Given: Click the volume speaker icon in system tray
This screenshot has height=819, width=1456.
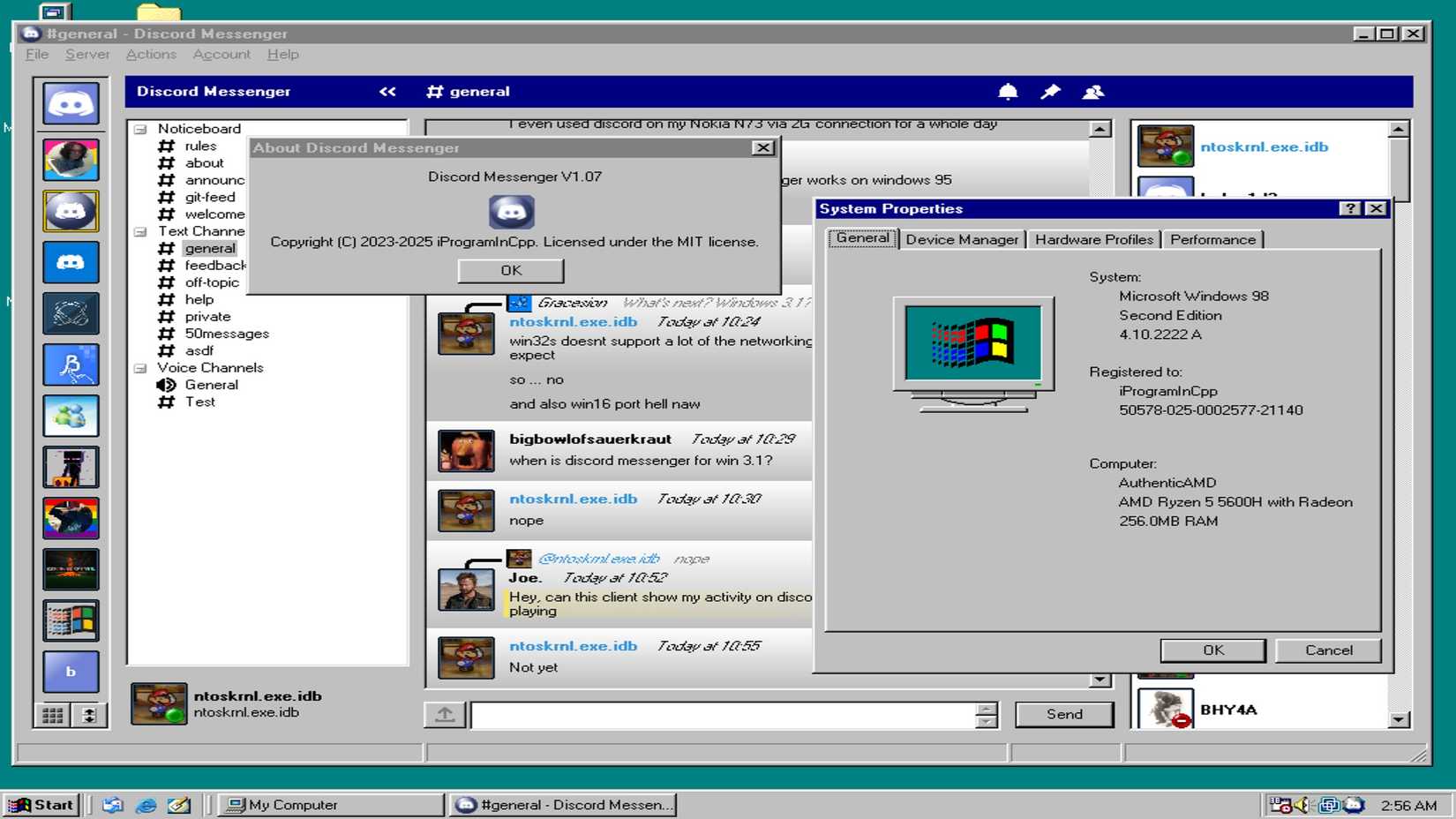Looking at the screenshot, I should (1302, 804).
